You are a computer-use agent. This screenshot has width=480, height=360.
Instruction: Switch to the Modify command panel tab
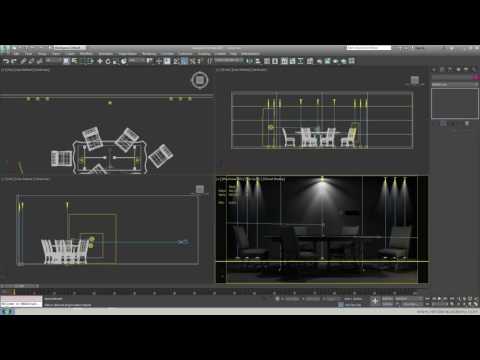(x=442, y=69)
